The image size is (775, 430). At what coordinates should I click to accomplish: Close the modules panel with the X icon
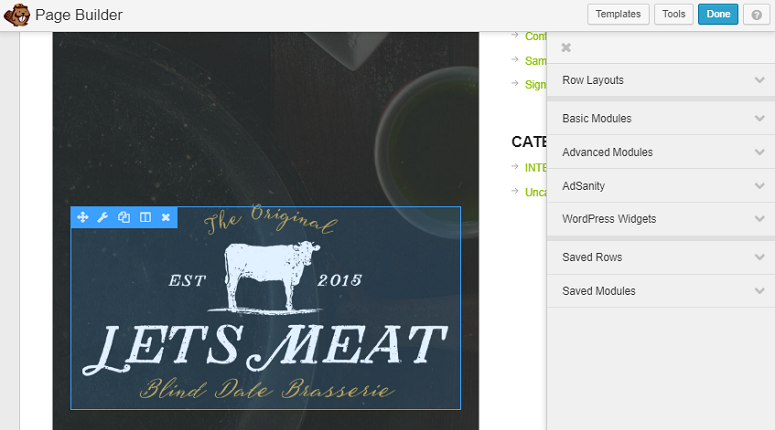pos(566,47)
